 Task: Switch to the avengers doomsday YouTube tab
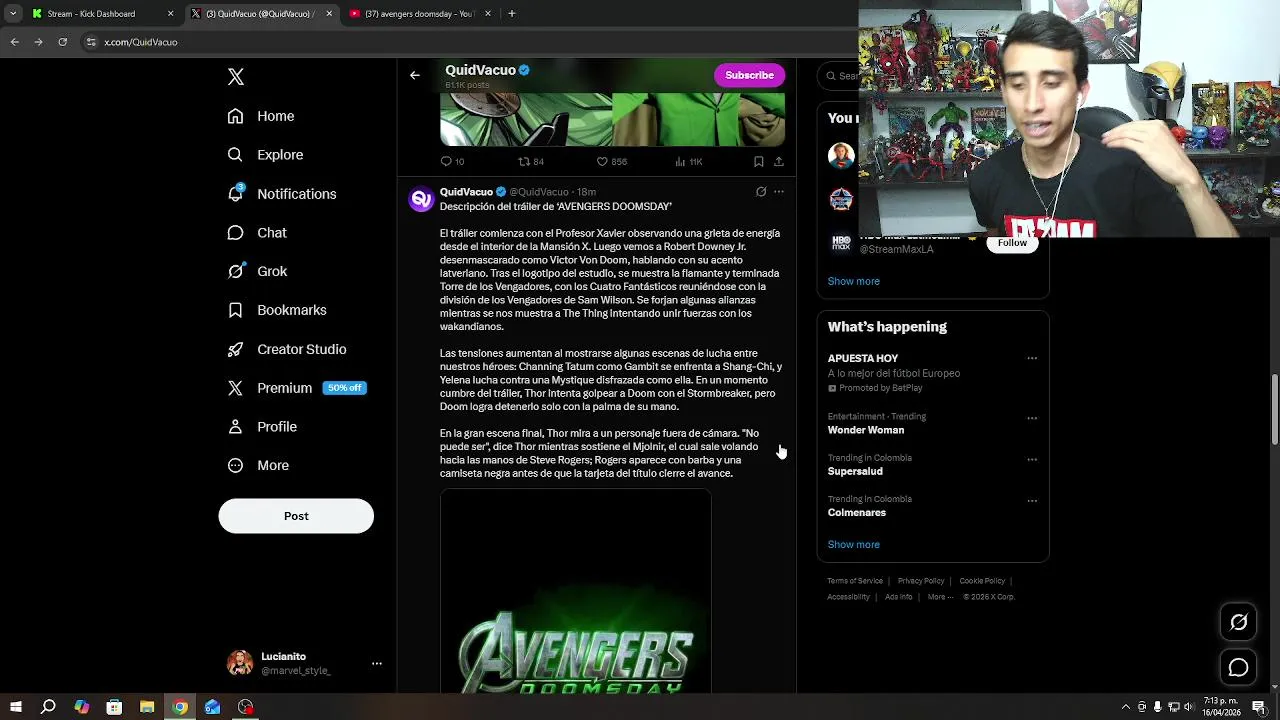[420, 14]
